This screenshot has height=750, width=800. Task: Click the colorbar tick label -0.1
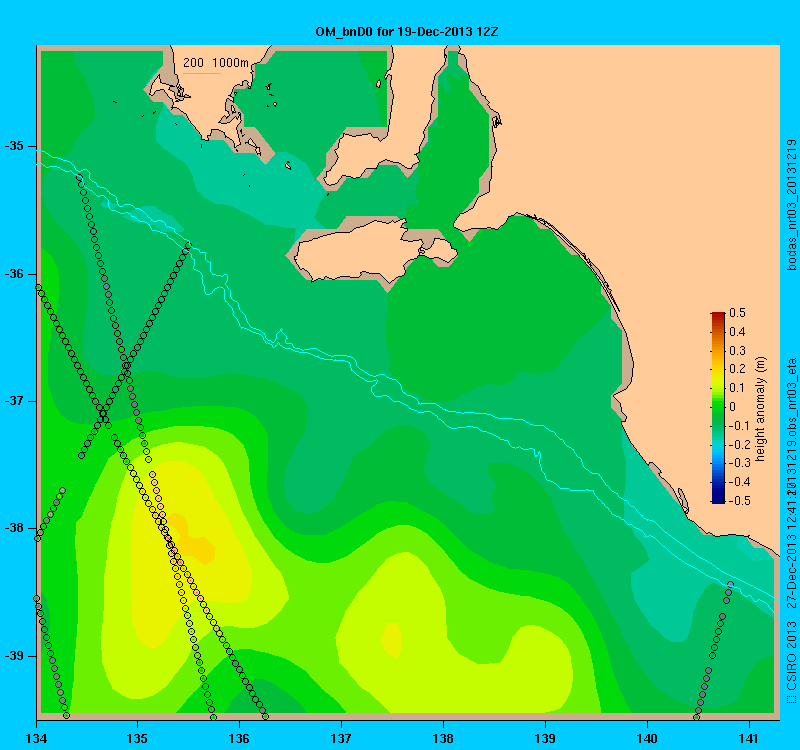[x=737, y=426]
